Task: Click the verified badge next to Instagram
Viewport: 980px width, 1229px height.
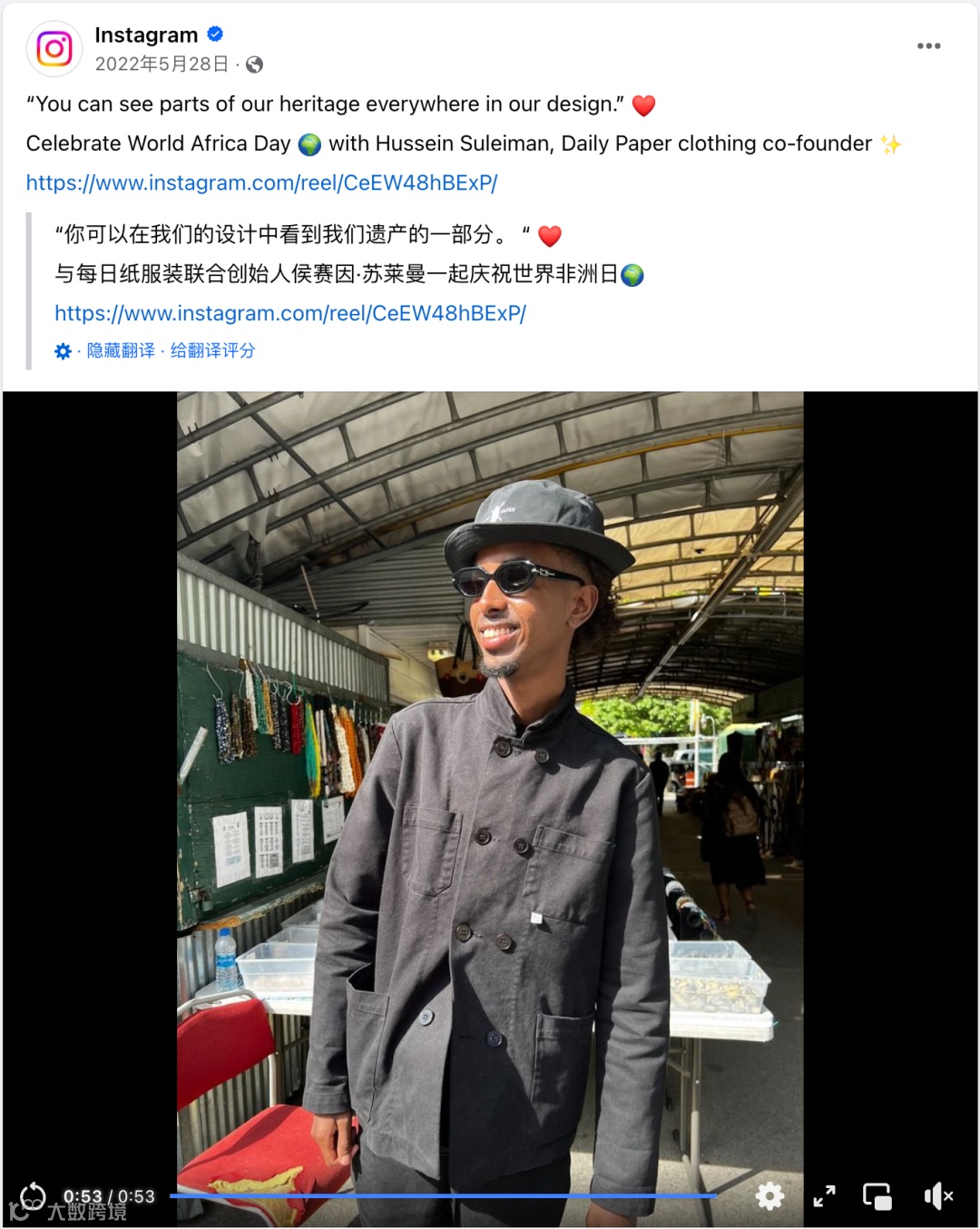Action: [x=215, y=34]
